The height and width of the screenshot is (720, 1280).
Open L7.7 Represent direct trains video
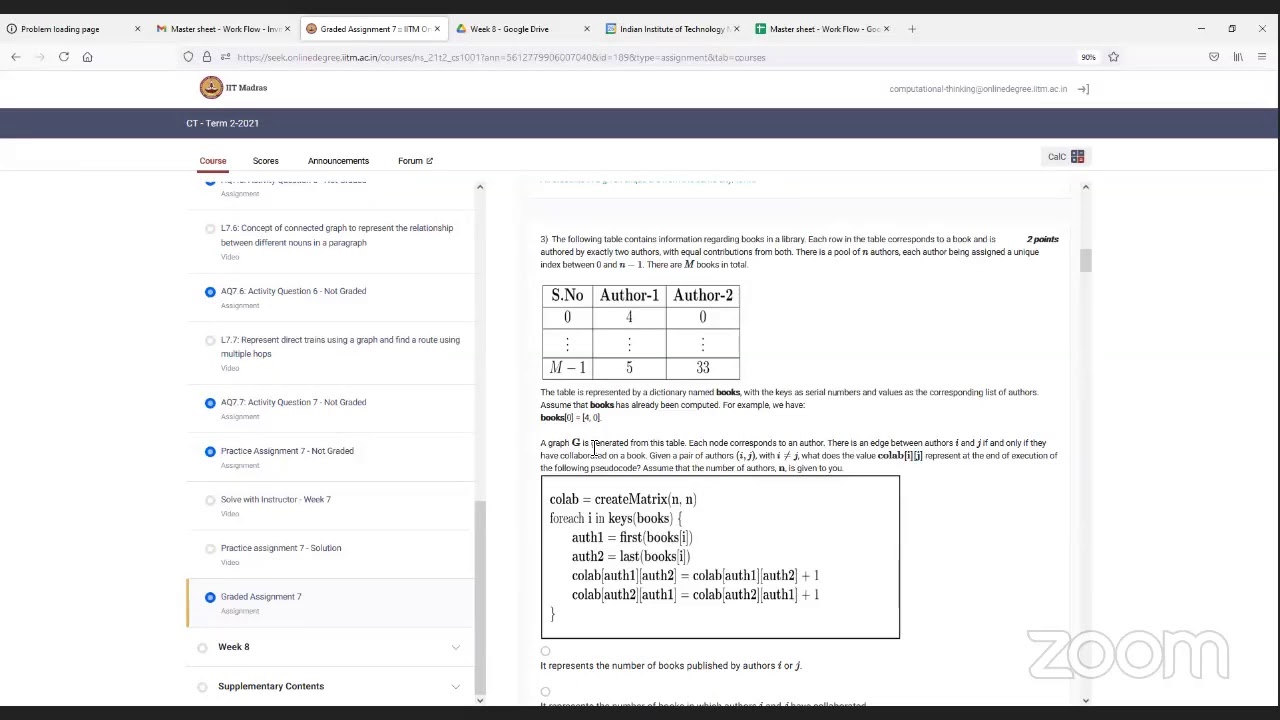click(x=340, y=346)
